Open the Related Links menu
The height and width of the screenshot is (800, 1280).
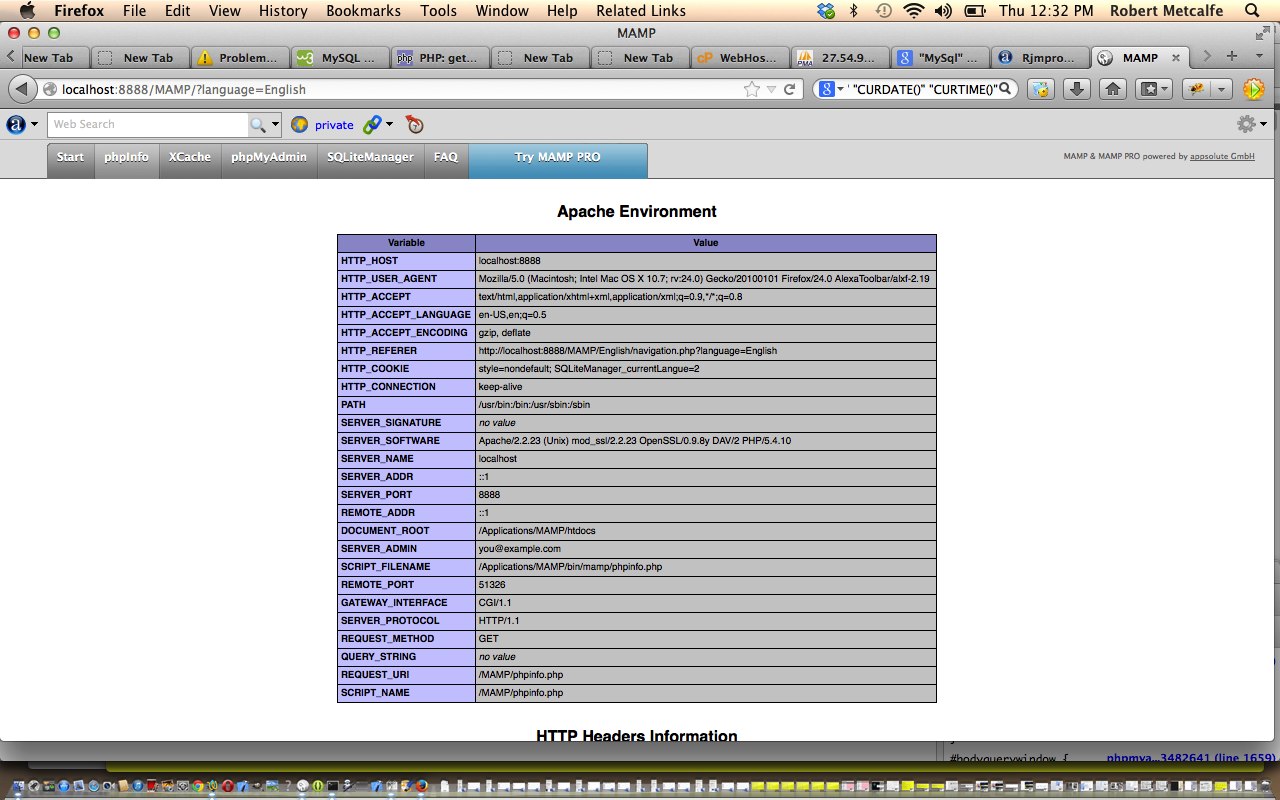[641, 11]
